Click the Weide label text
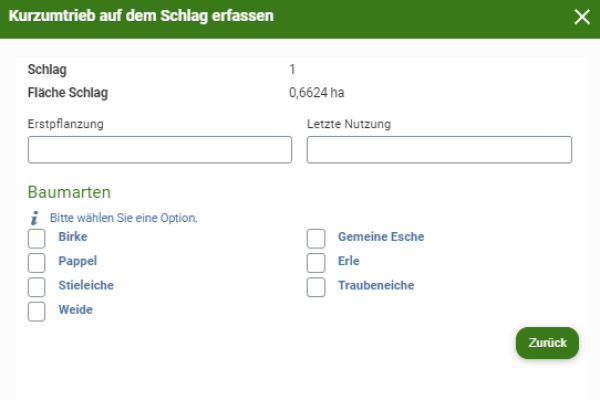 tap(75, 310)
